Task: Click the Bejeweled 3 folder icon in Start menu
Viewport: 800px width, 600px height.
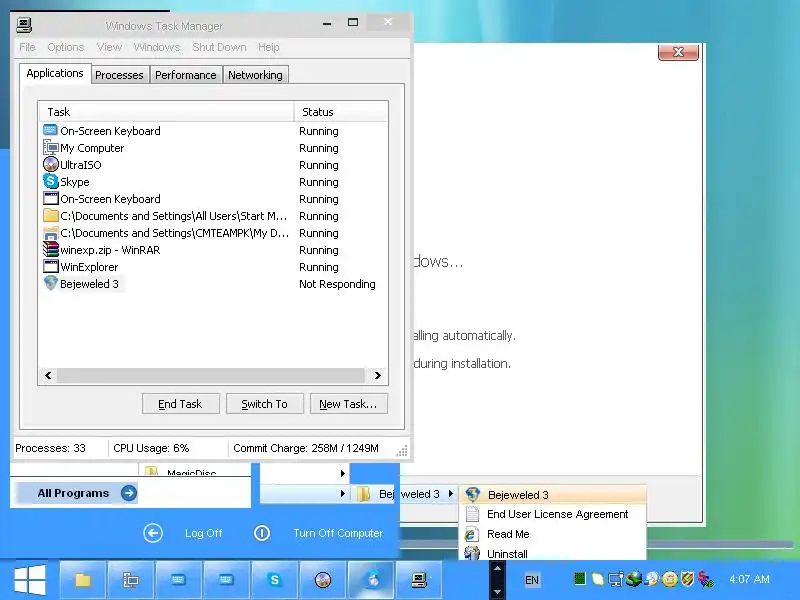Action: pyautogui.click(x=363, y=494)
